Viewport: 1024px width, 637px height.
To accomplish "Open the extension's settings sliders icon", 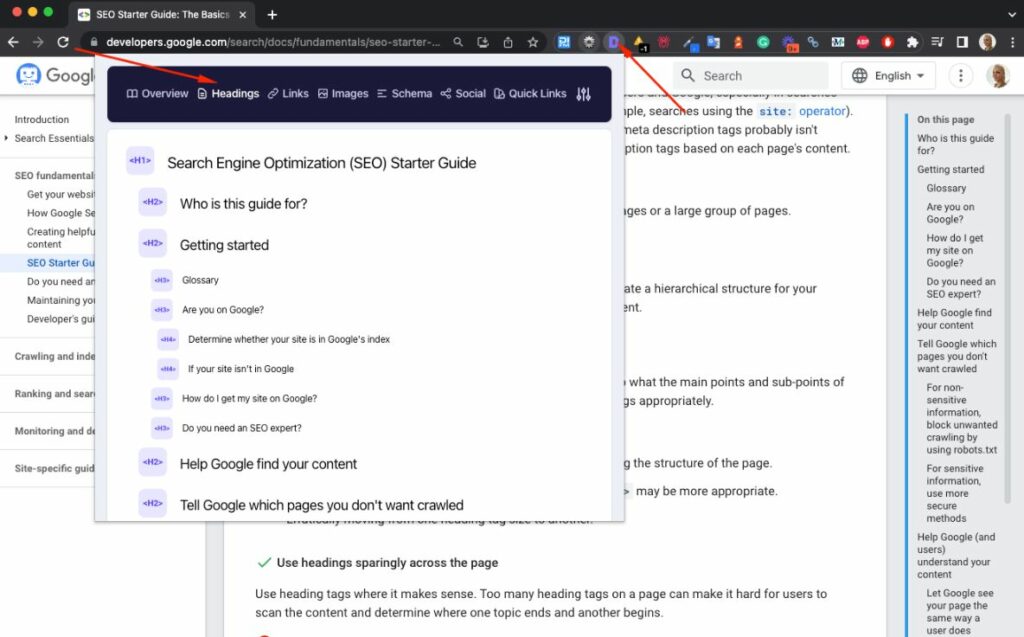I will click(x=584, y=94).
